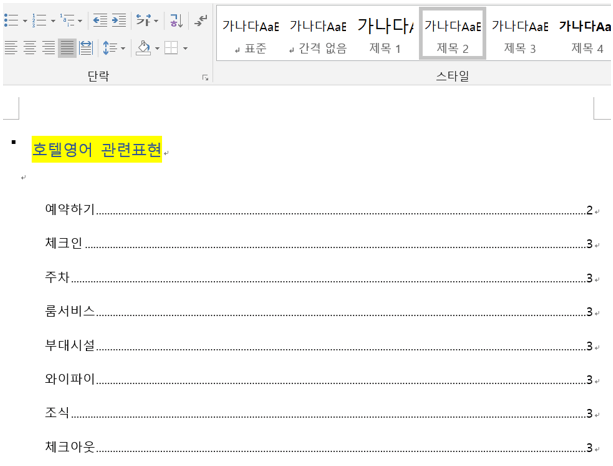Toggle justify alignment
Screen dimensions: 613x466
[x=67, y=48]
